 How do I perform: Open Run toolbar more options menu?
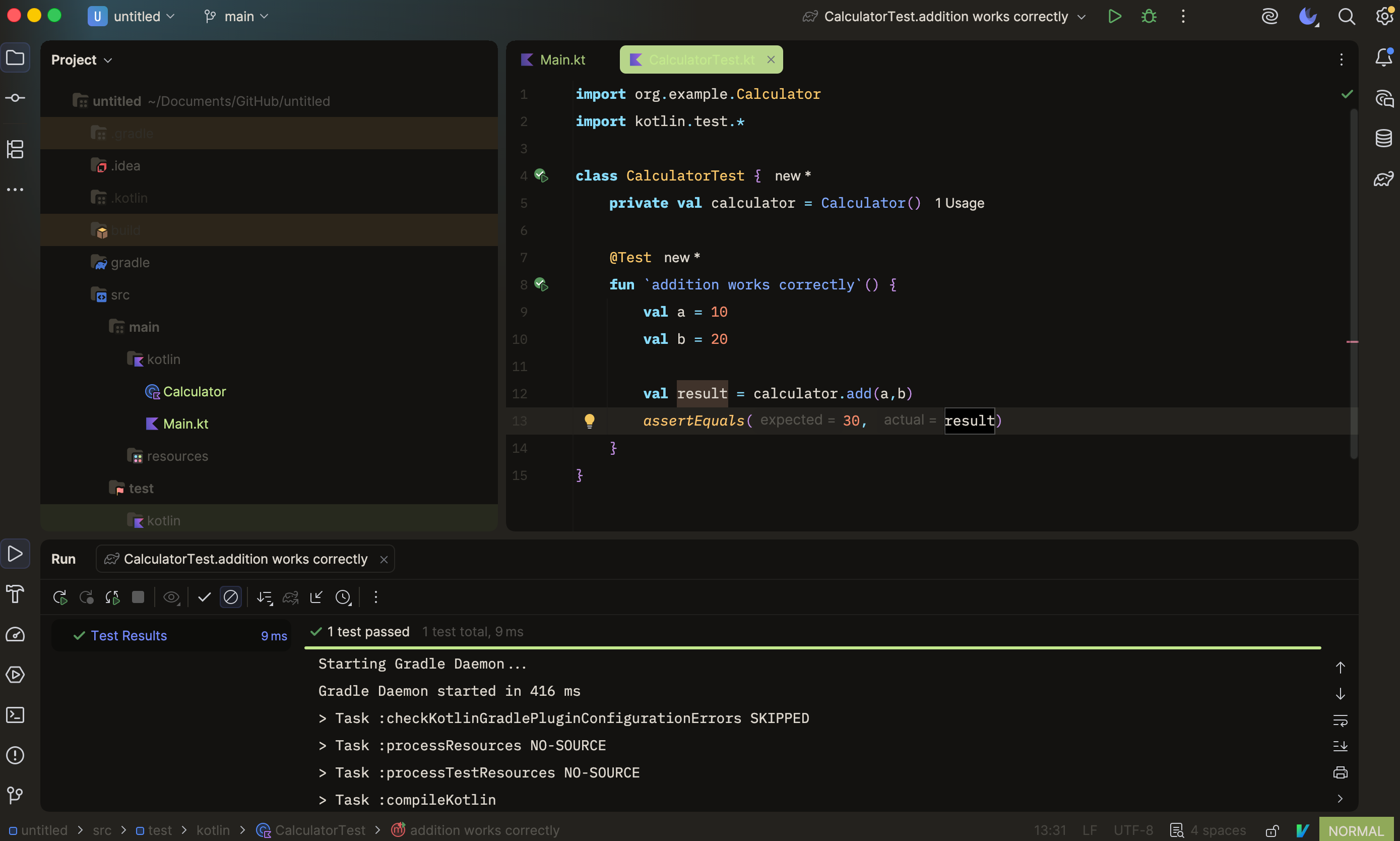pyautogui.click(x=375, y=597)
